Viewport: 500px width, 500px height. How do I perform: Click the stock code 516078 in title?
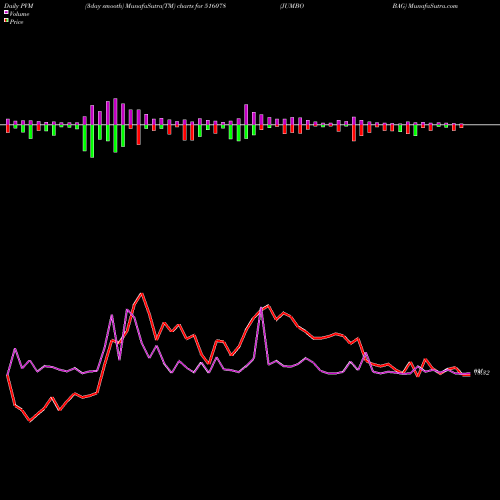point(215,6)
